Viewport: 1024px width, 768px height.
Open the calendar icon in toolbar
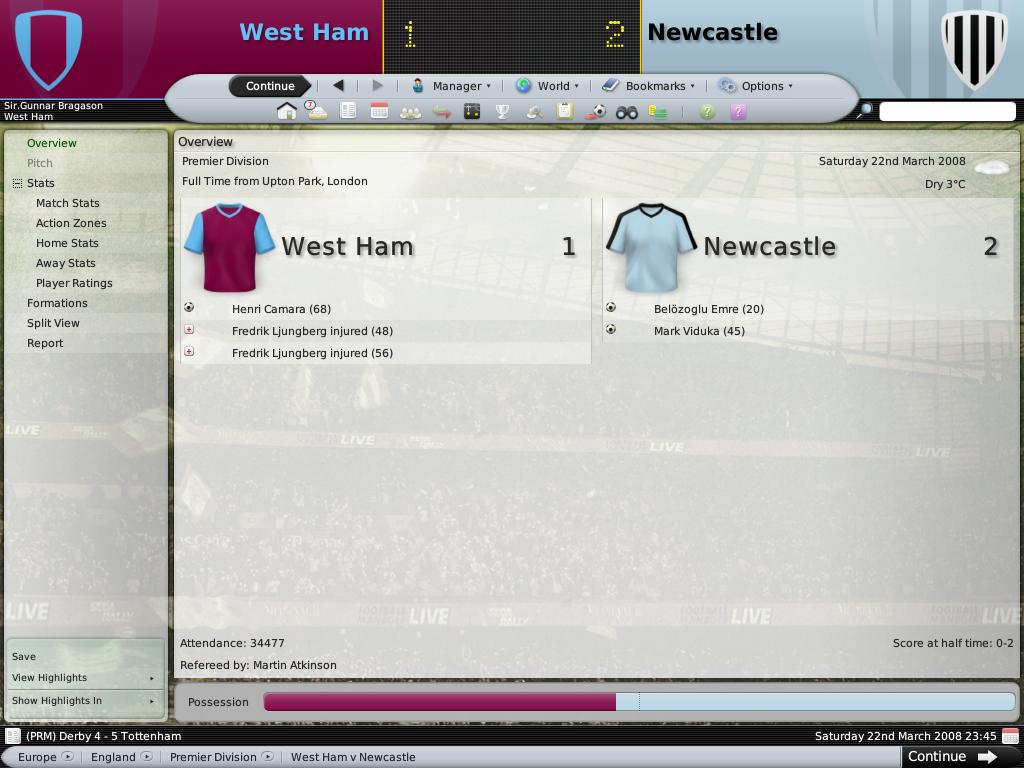pyautogui.click(x=379, y=111)
